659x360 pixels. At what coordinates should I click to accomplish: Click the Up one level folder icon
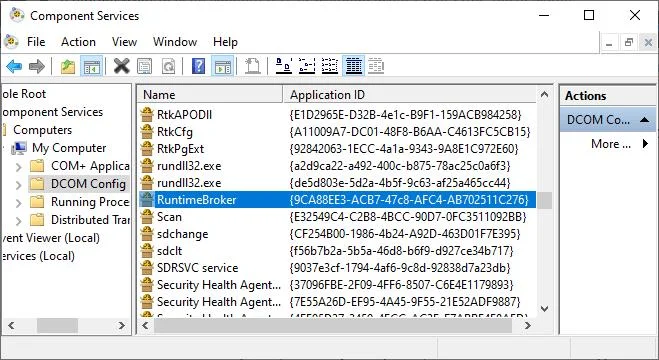pos(68,66)
